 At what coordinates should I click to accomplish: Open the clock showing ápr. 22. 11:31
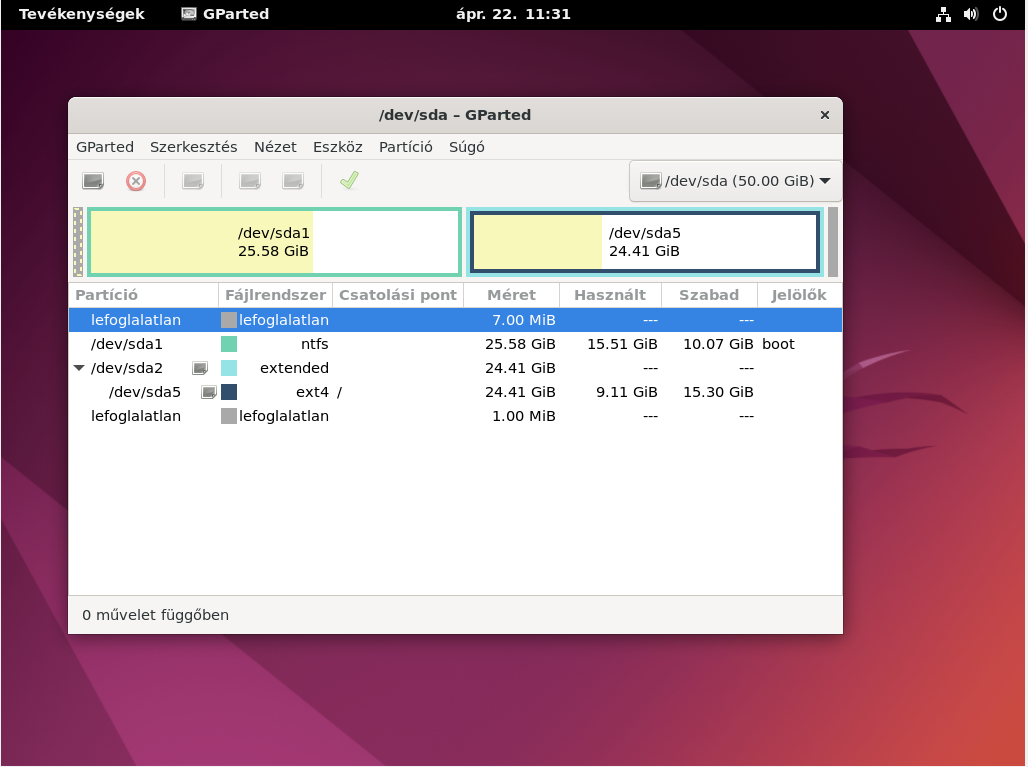513,14
